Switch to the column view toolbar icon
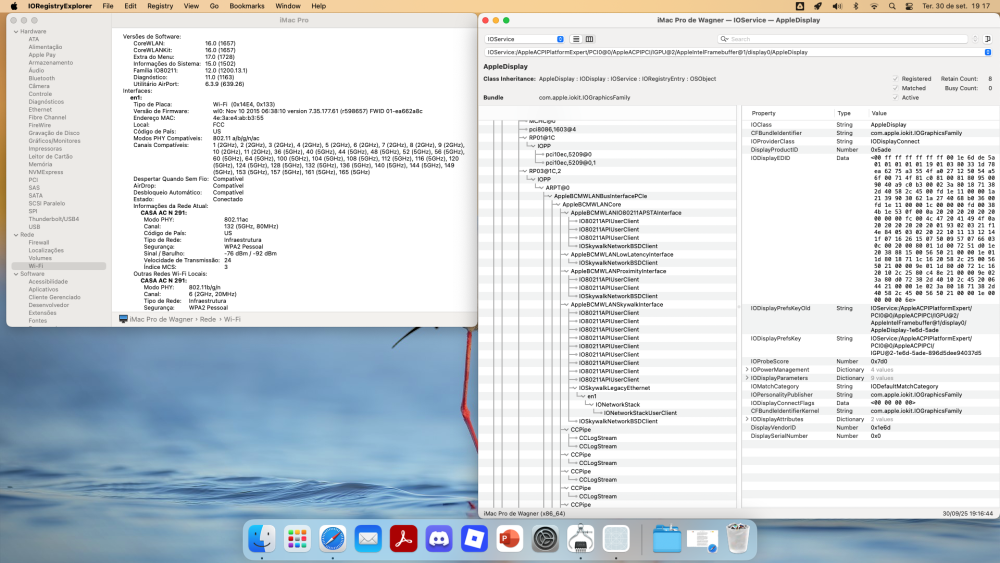The height and width of the screenshot is (563, 1000). 589,39
